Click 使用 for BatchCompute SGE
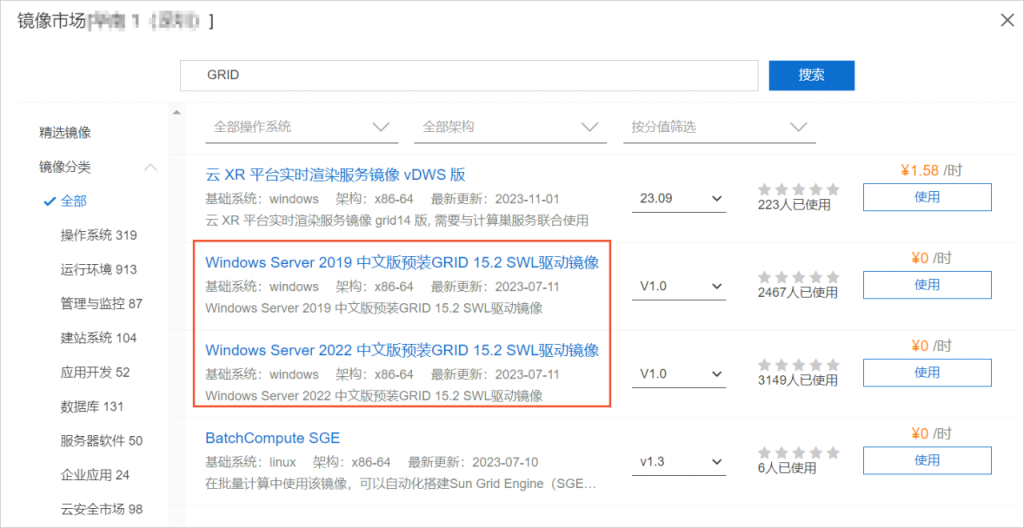 point(927,461)
